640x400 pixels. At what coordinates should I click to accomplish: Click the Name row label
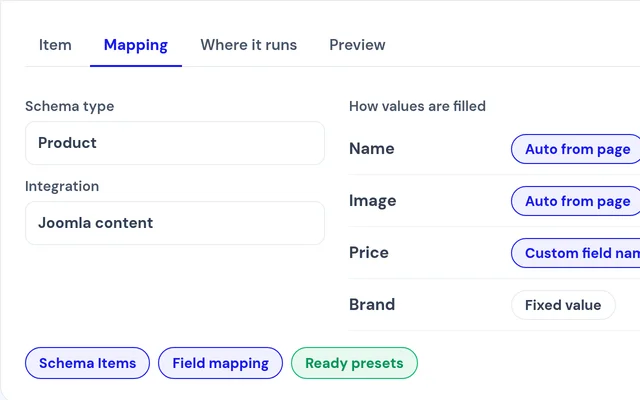[x=372, y=149]
